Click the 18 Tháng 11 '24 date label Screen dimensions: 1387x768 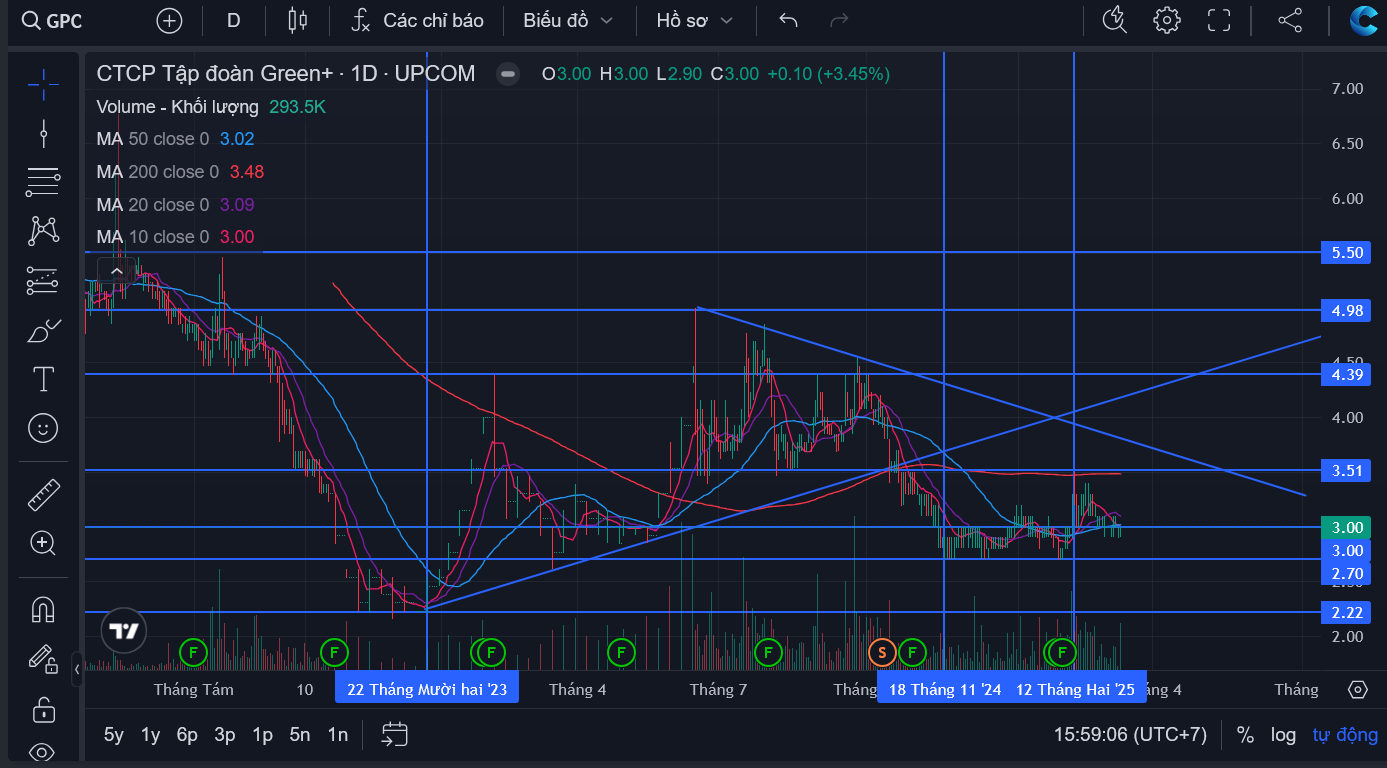pyautogui.click(x=944, y=689)
